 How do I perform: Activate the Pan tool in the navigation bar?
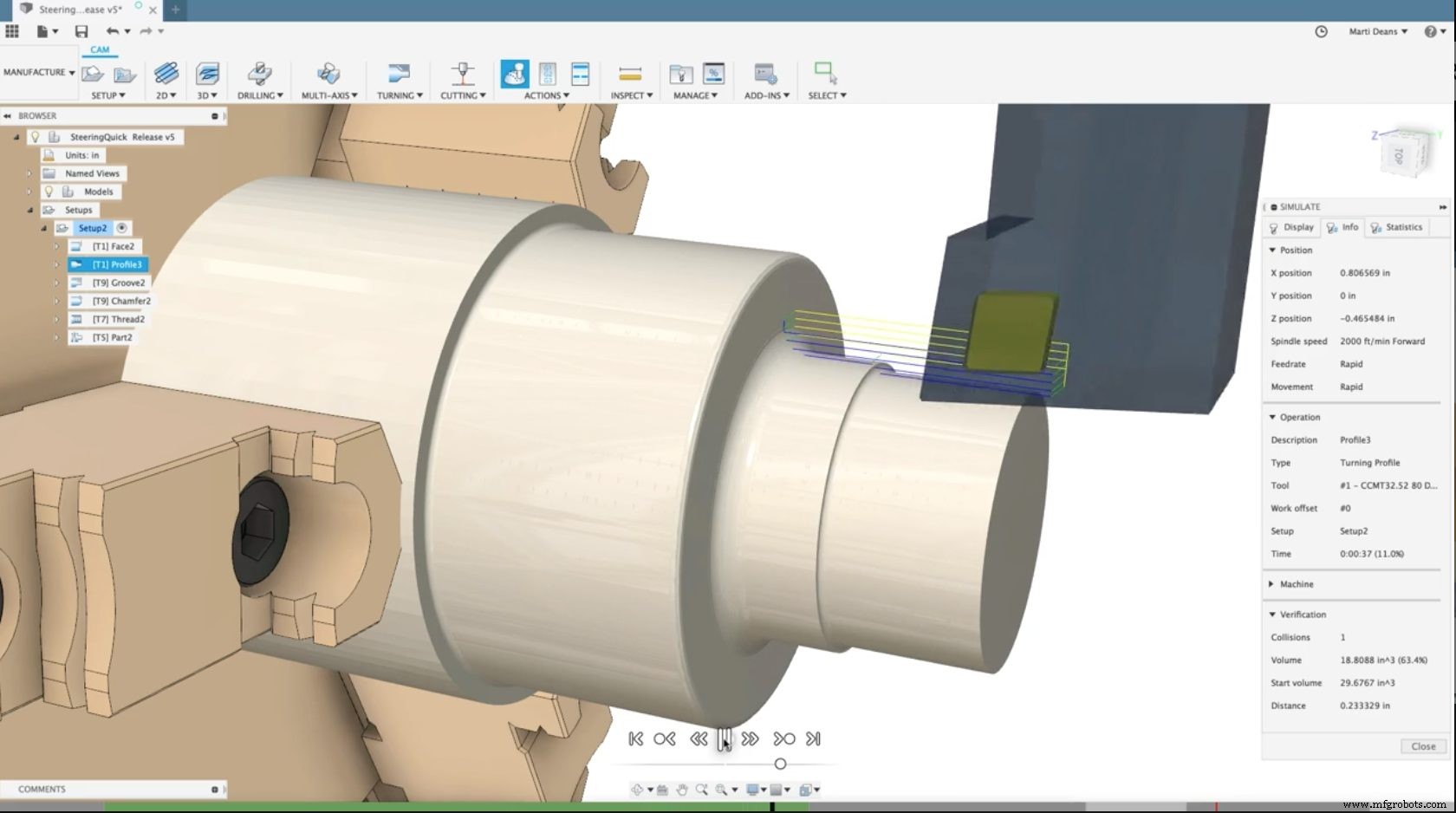681,790
